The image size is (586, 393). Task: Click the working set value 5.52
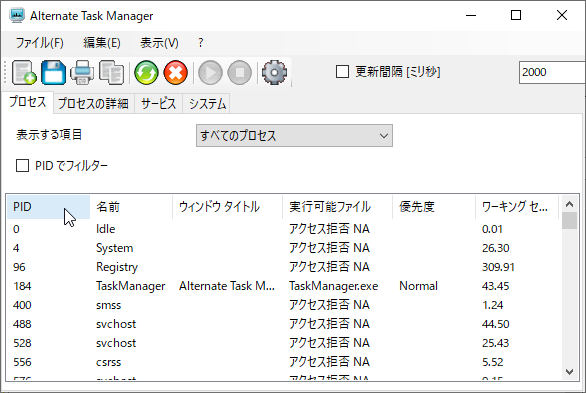493,362
